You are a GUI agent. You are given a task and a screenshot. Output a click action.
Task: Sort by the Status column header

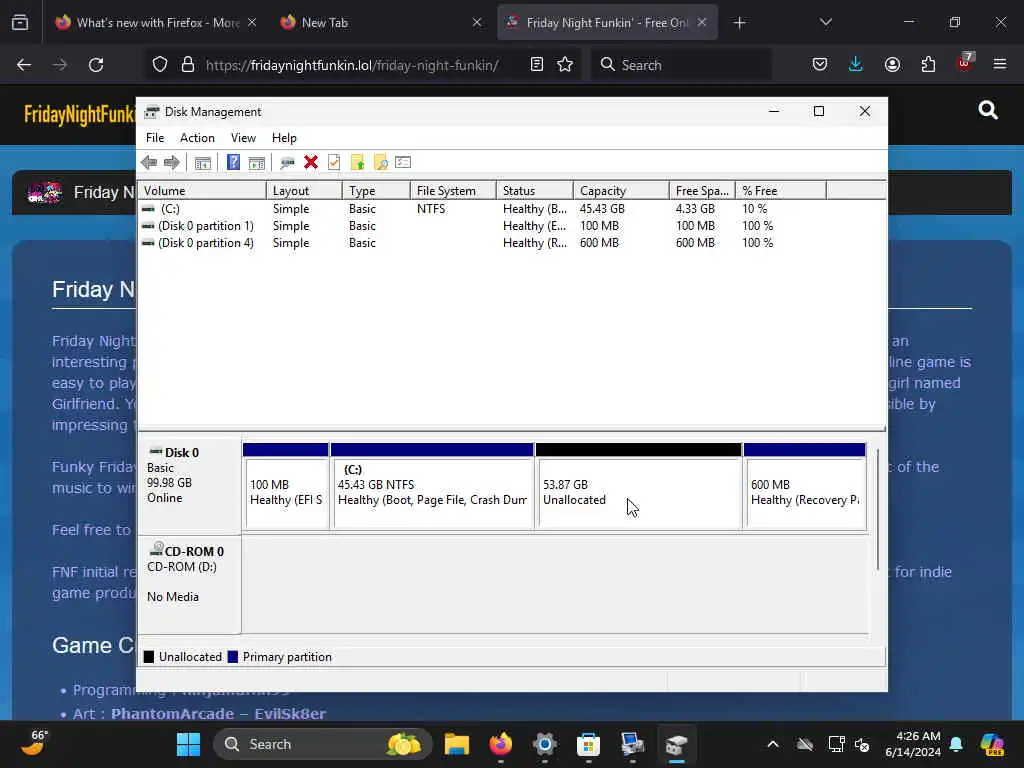(535, 191)
